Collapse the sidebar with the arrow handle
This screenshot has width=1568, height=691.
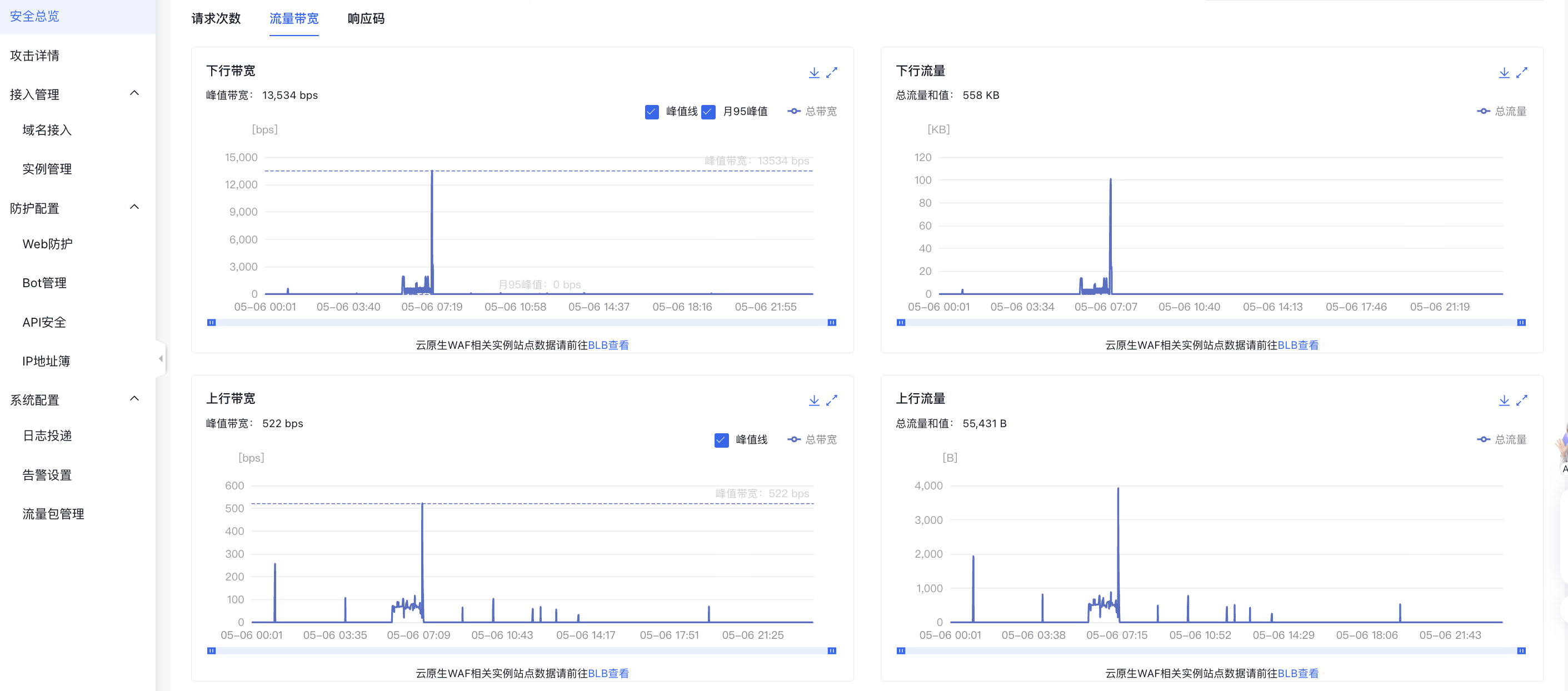[161, 359]
